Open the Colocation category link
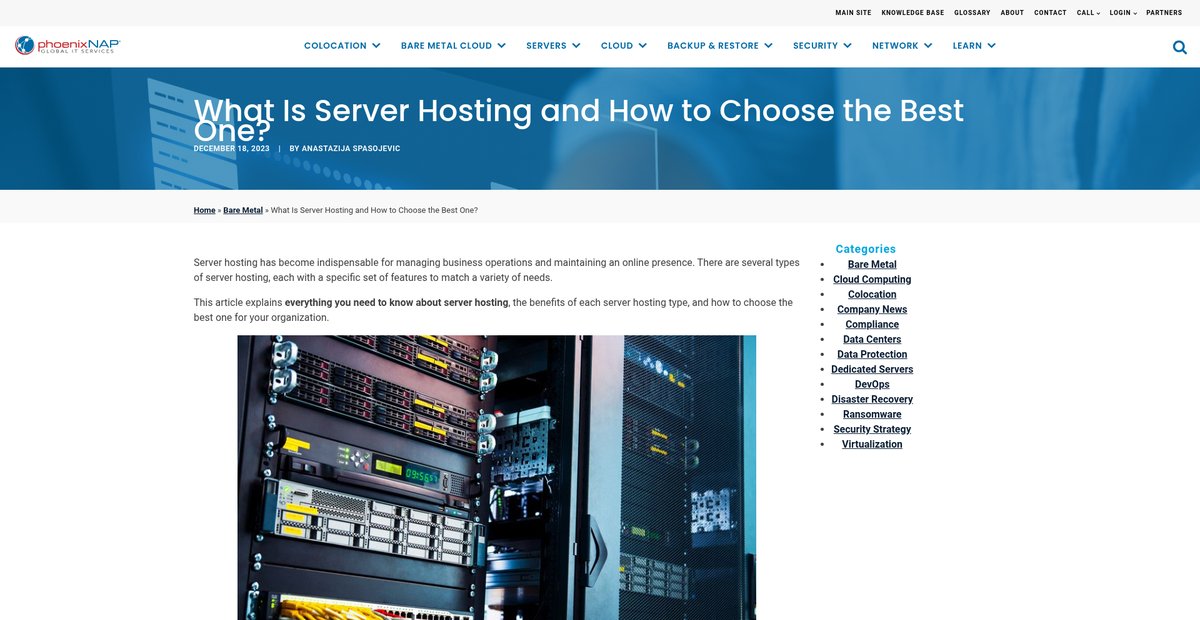This screenshot has width=1200, height=620. (x=872, y=294)
